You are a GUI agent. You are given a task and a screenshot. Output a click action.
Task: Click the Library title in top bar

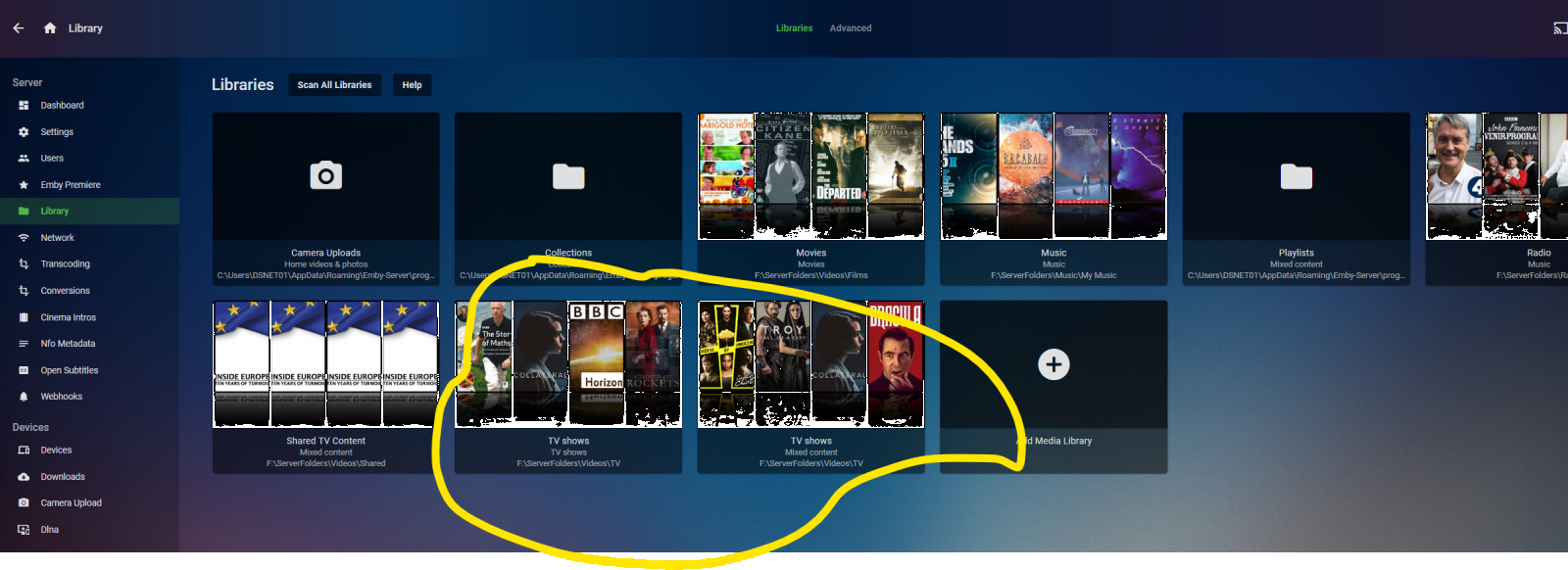[85, 28]
